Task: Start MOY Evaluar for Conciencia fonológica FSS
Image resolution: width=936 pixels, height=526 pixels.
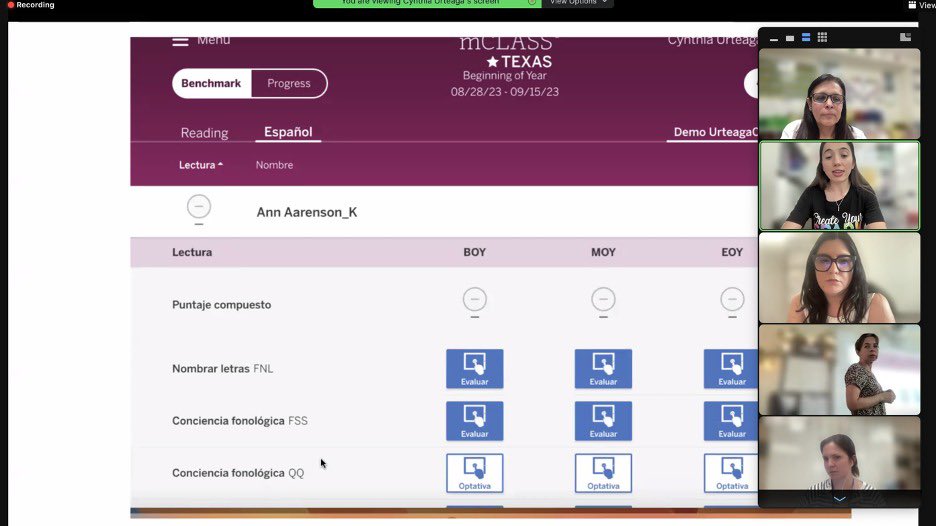Action: pos(604,421)
